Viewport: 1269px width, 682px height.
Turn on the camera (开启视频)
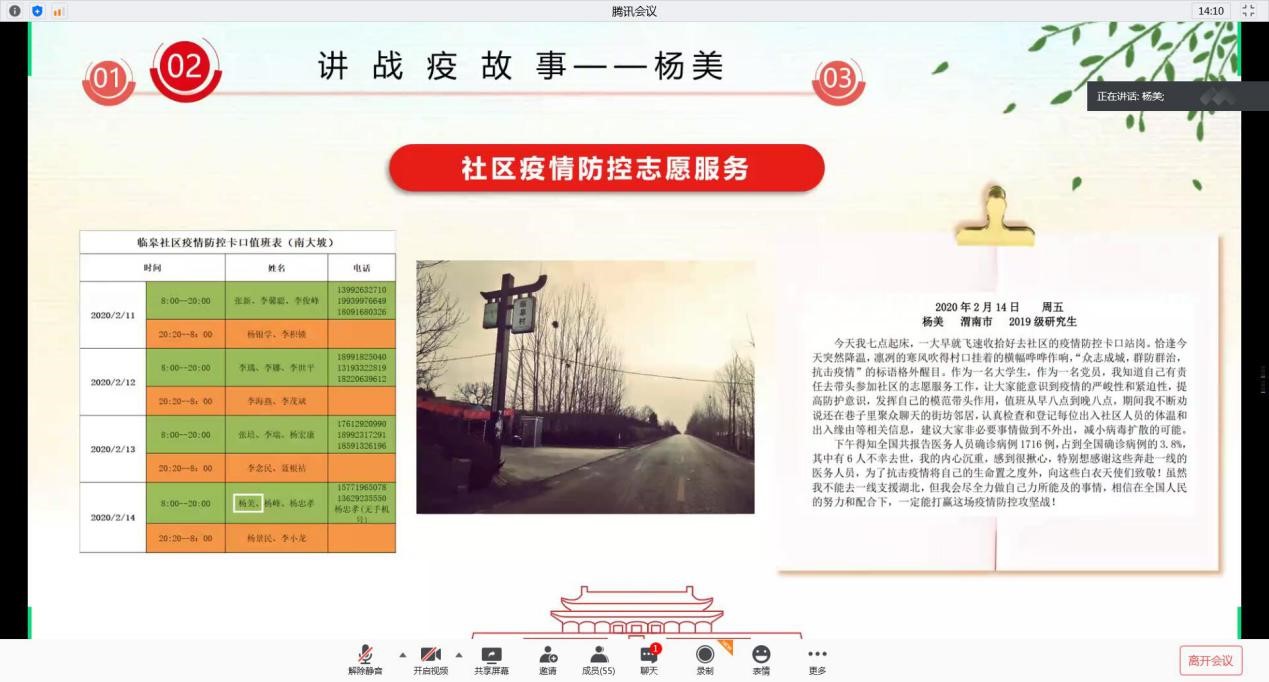(x=430, y=659)
